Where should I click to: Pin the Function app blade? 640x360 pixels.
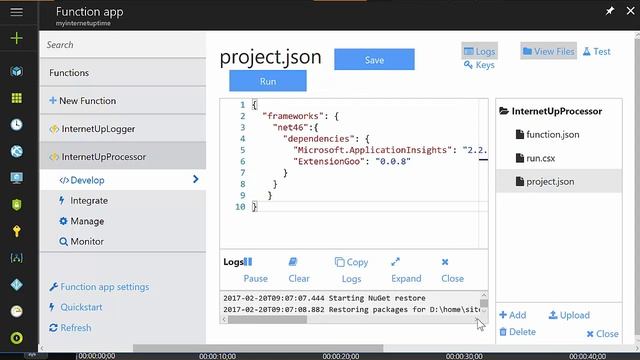coord(610,11)
